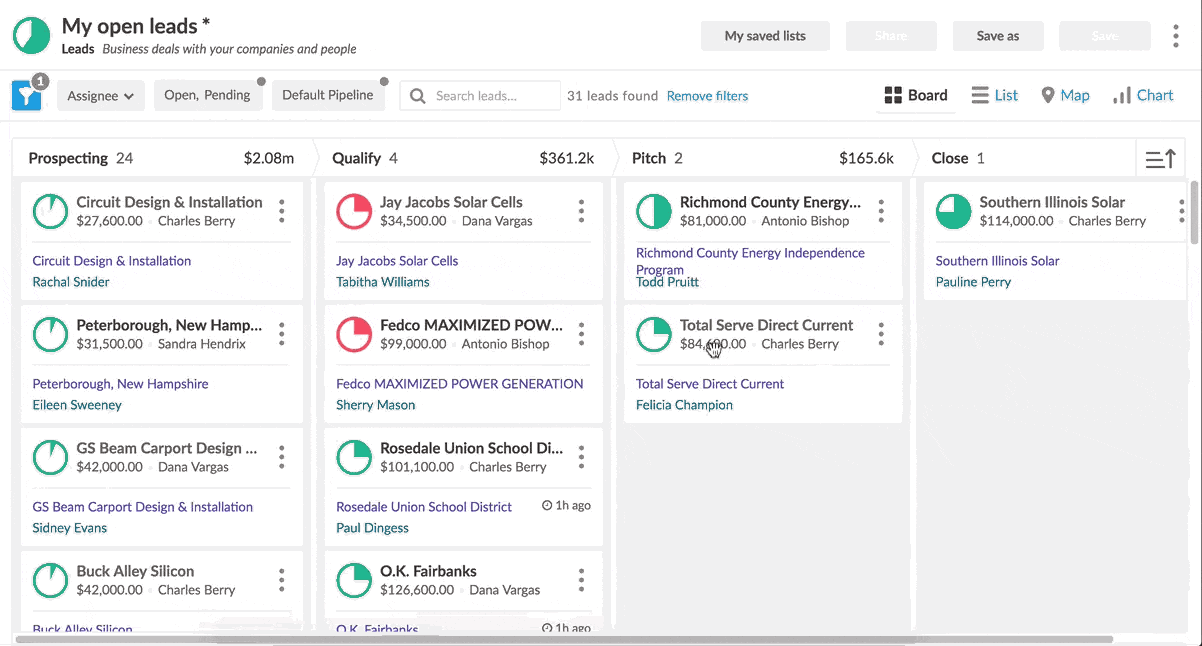
Task: Switch to Chart view
Action: [1143, 96]
